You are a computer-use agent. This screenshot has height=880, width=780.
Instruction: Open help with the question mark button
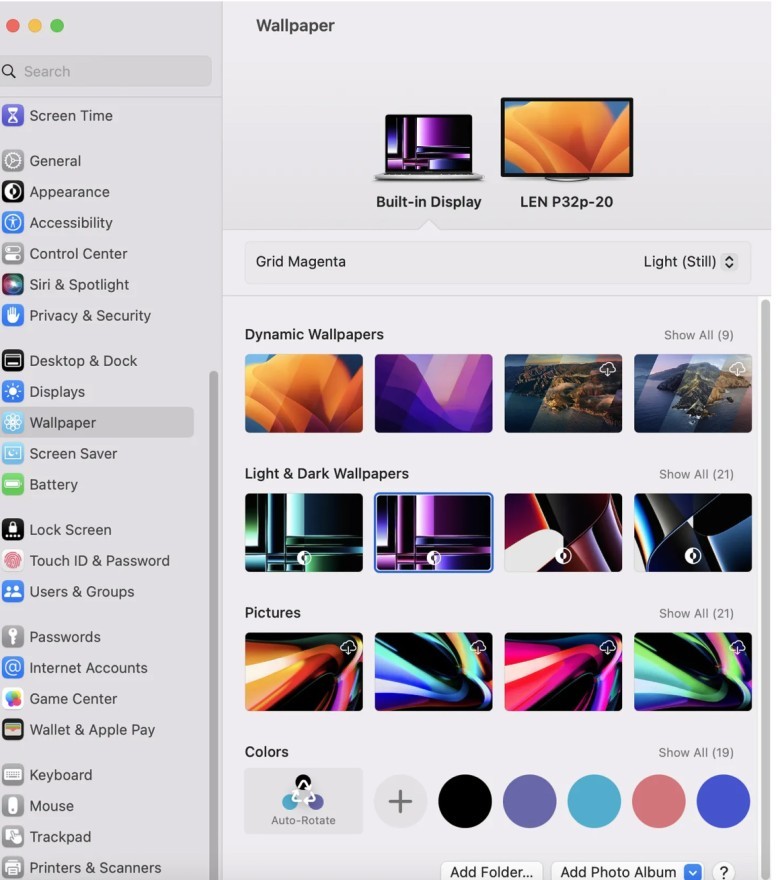(x=724, y=872)
